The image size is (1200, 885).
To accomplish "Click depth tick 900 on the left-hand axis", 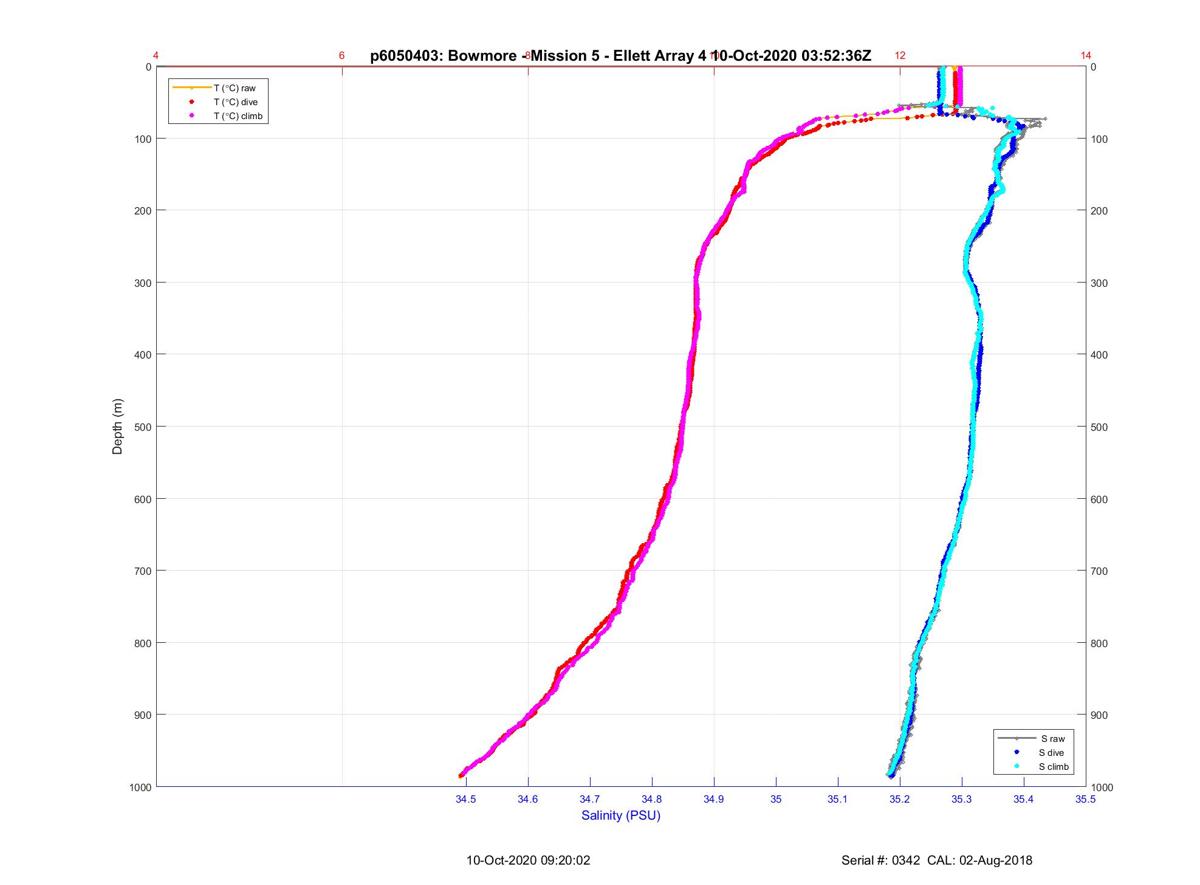I will [x=141, y=715].
